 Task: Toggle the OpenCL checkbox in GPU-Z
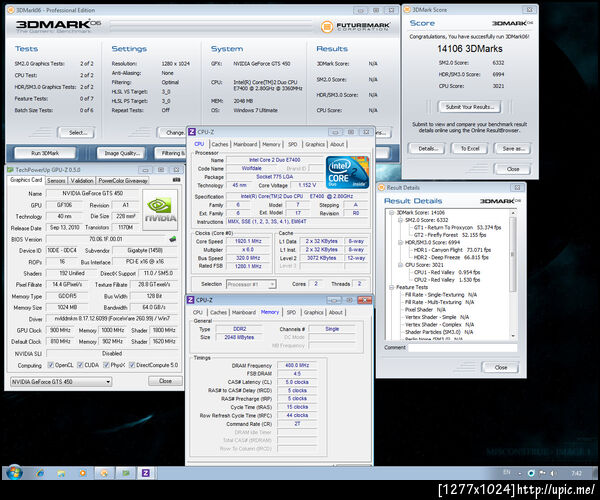[x=50, y=365]
